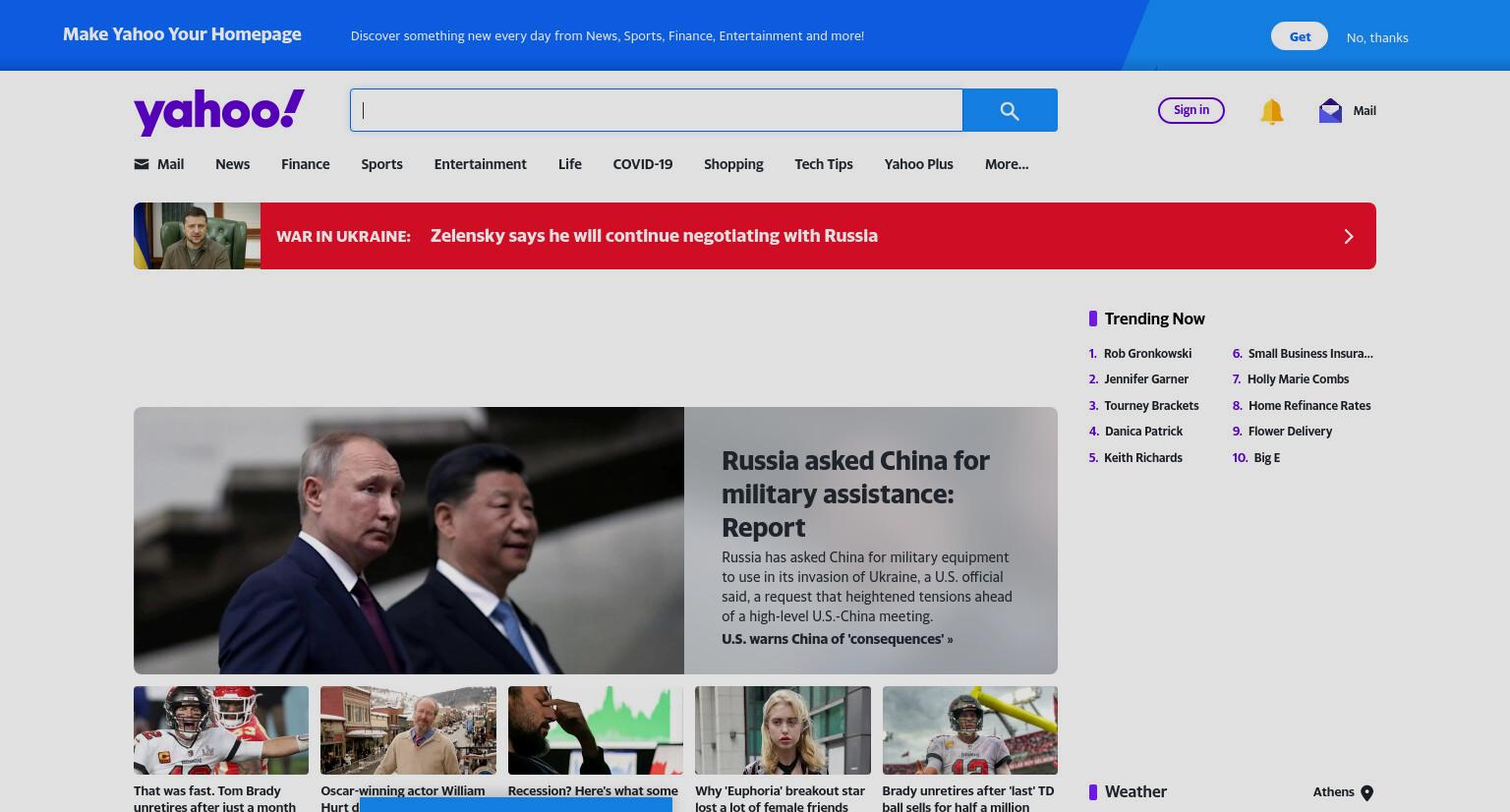Screen dimensions: 1510x812
Task: Click the Get button in top banner
Action: (x=1300, y=36)
